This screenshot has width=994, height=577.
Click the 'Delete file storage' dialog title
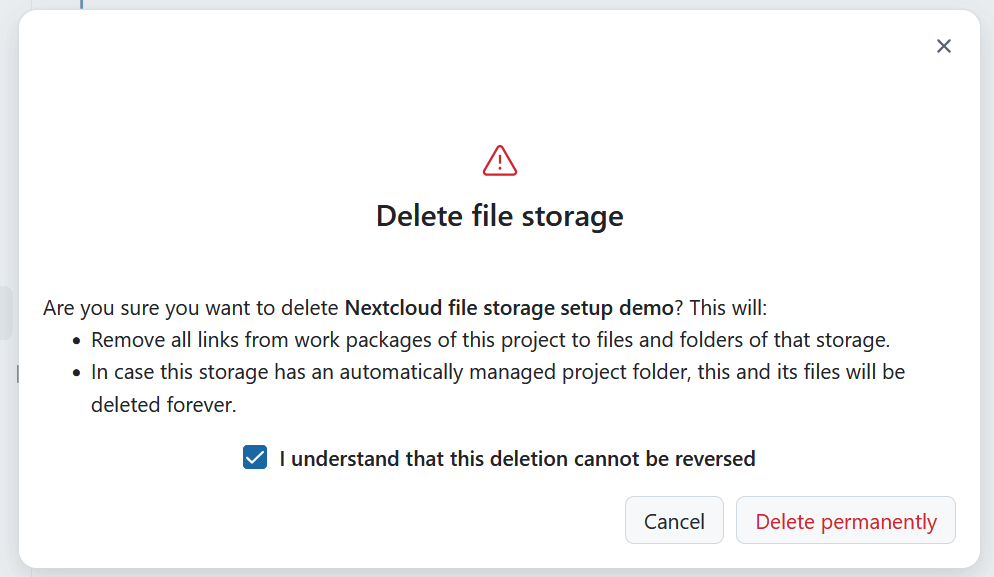pos(499,215)
